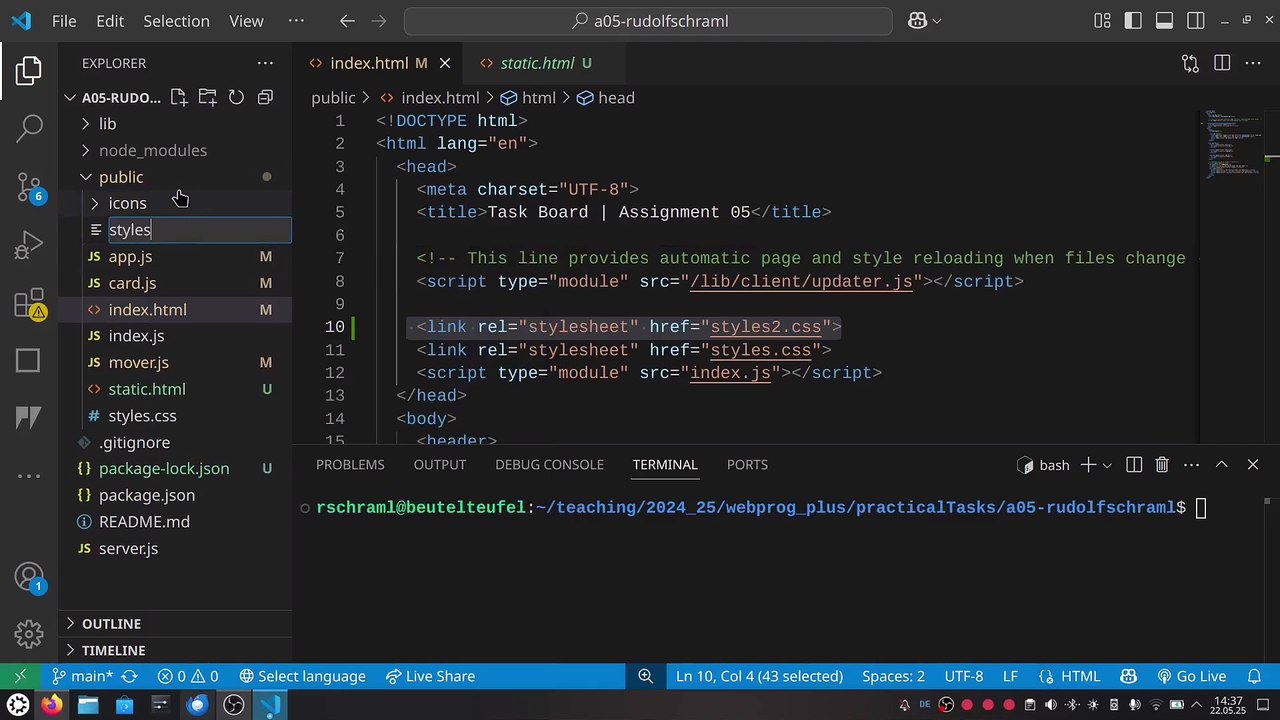Click the a05-rudolfschraml command center search
1280x720 pixels.
[x=647, y=20]
